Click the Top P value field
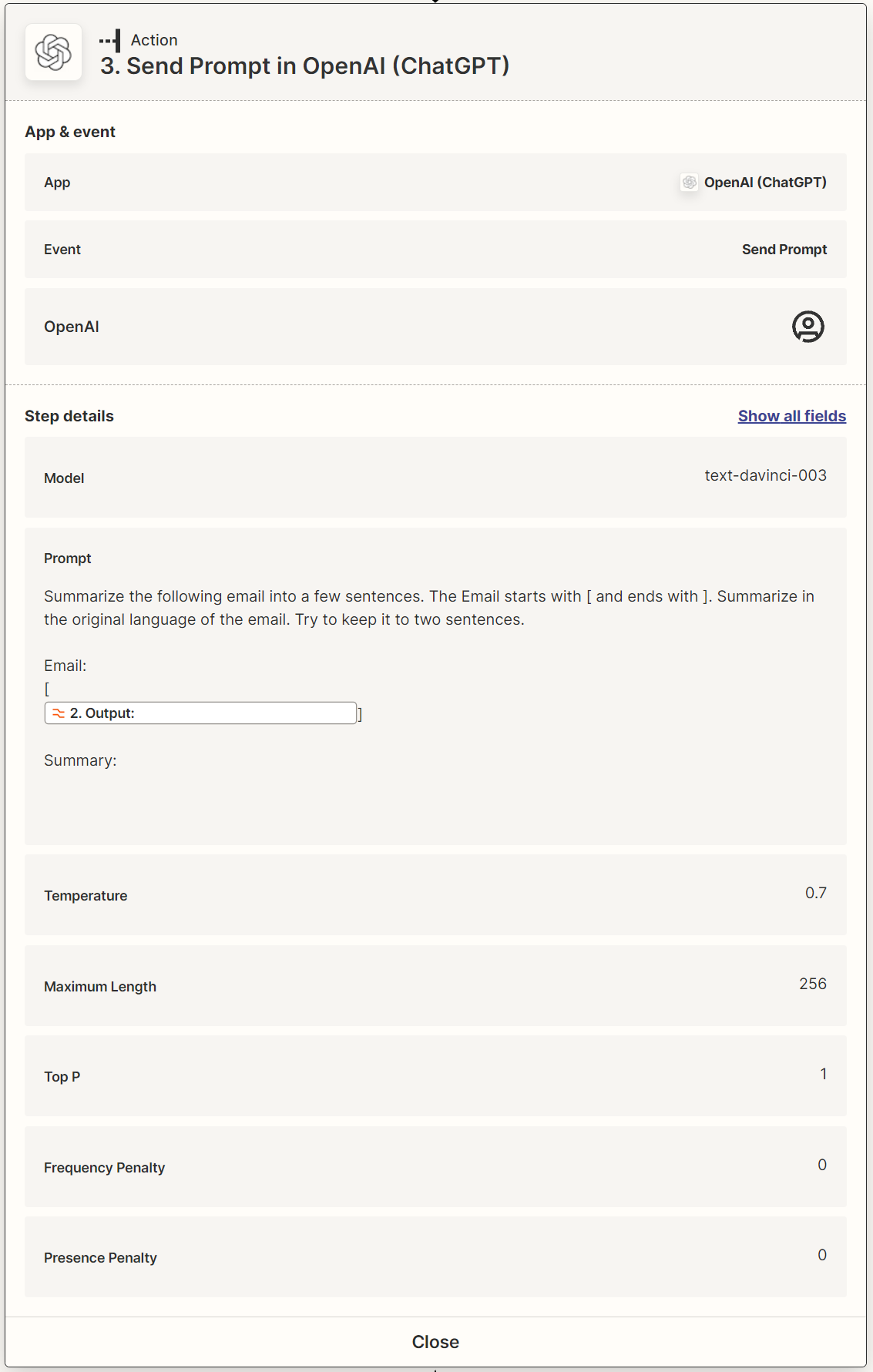Viewport: 873px width, 1372px height. [x=823, y=1074]
